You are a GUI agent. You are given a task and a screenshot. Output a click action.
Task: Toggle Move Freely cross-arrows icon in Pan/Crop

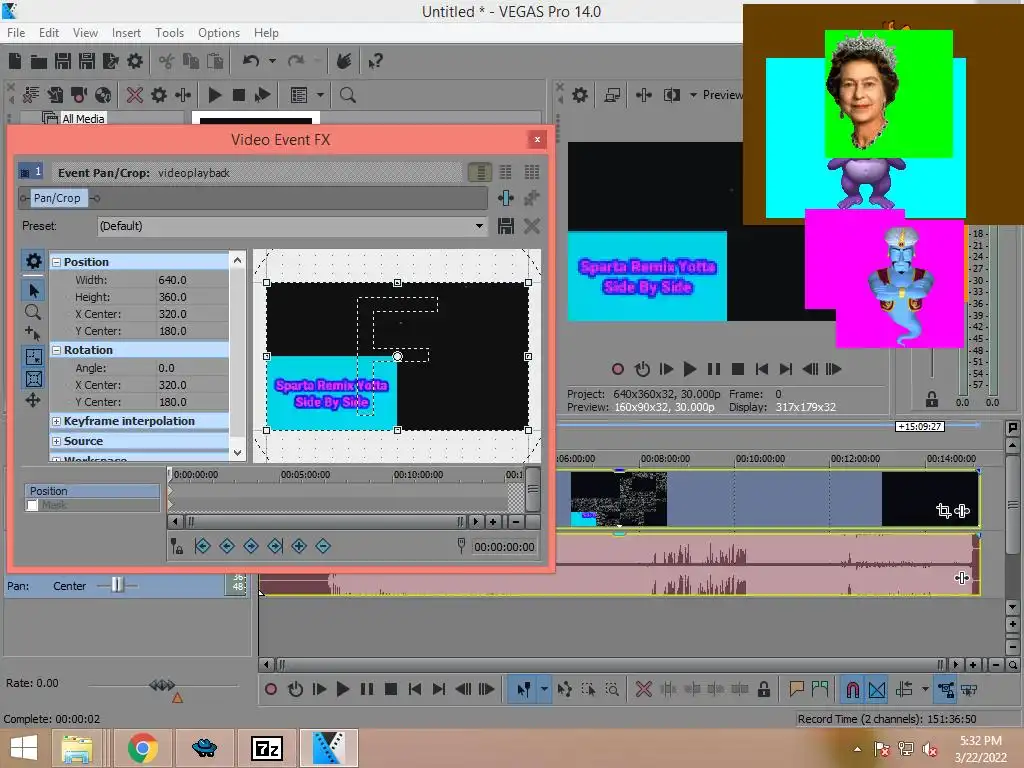tap(33, 400)
